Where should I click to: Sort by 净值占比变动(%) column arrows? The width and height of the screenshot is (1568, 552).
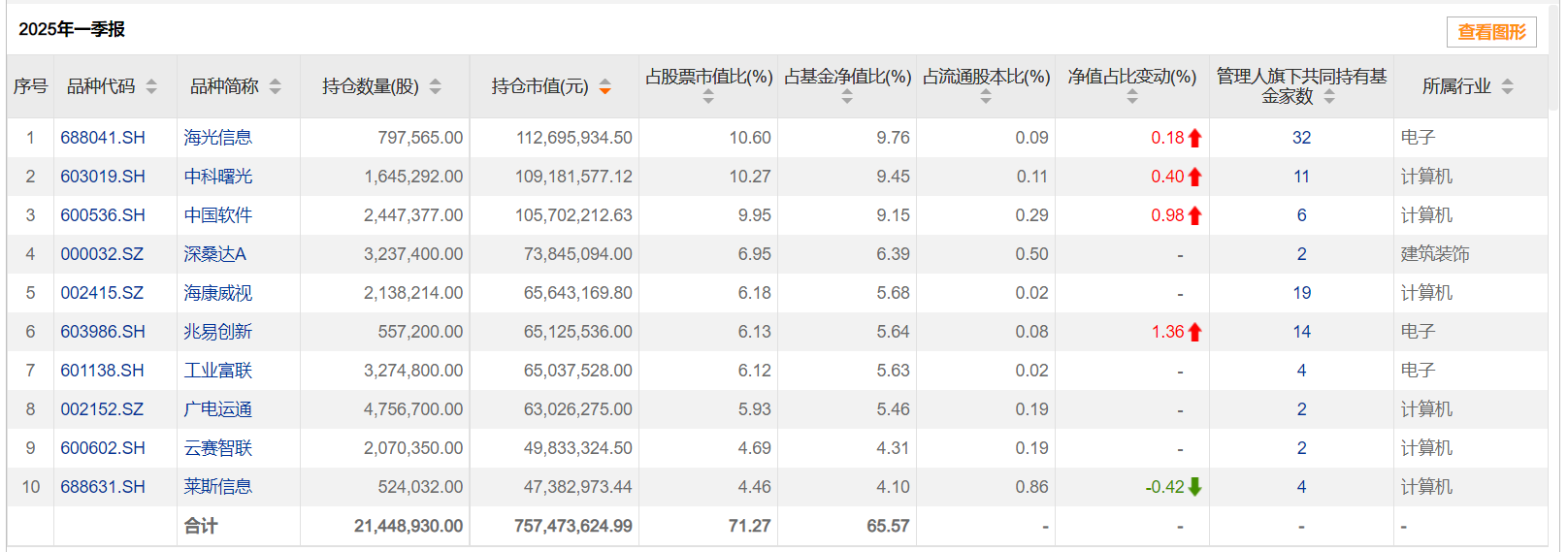coord(1132,97)
